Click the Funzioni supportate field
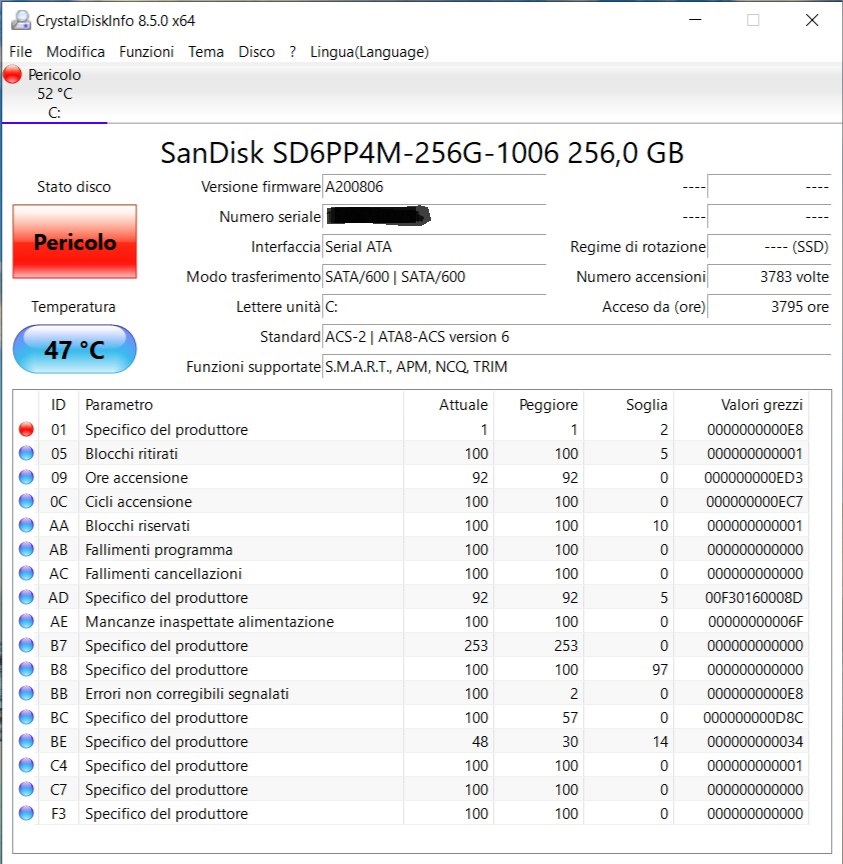The height and width of the screenshot is (864, 843). [576, 366]
